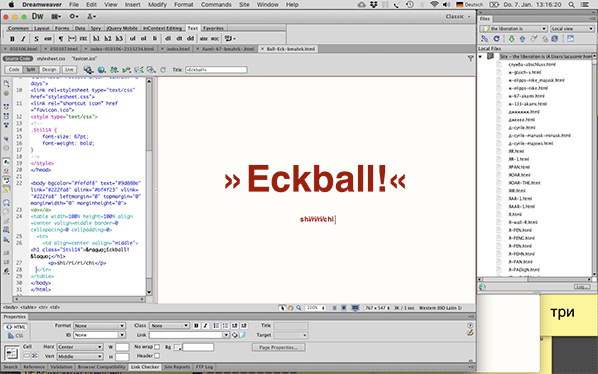Switch Properties to CSS mode

[x=16, y=335]
